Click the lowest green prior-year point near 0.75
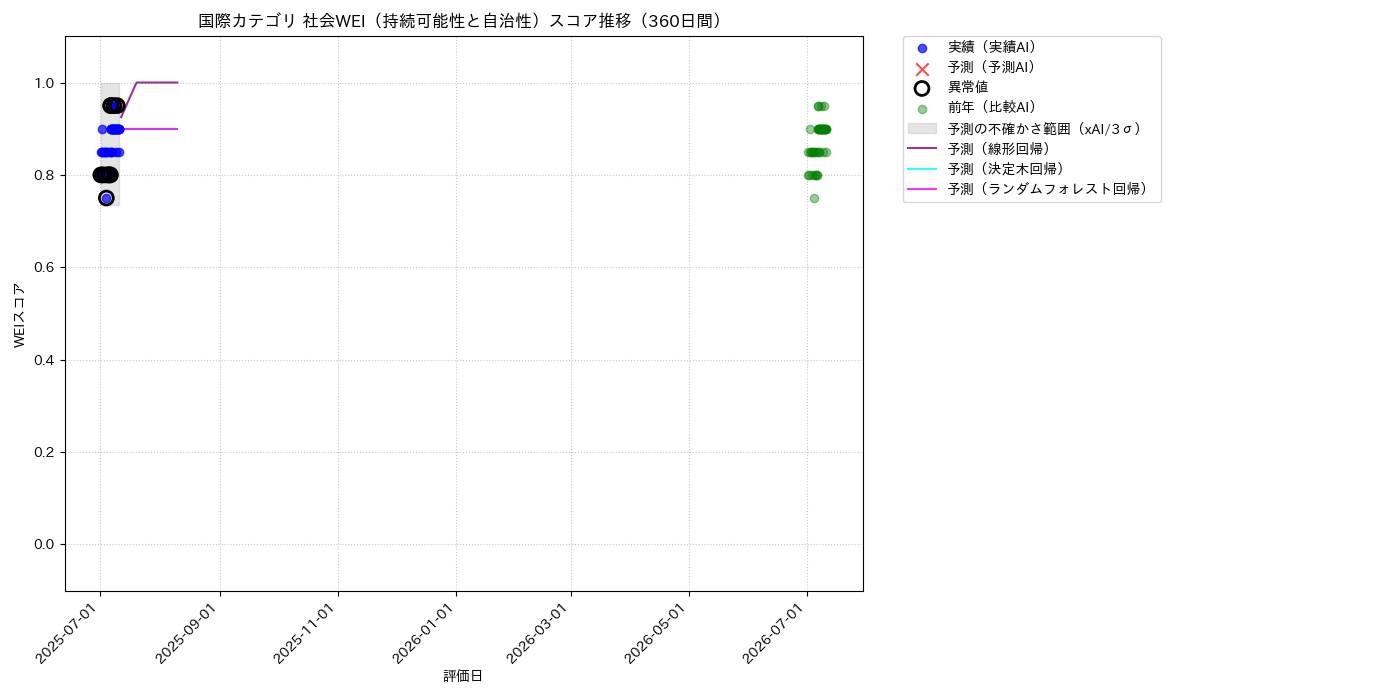 [814, 198]
